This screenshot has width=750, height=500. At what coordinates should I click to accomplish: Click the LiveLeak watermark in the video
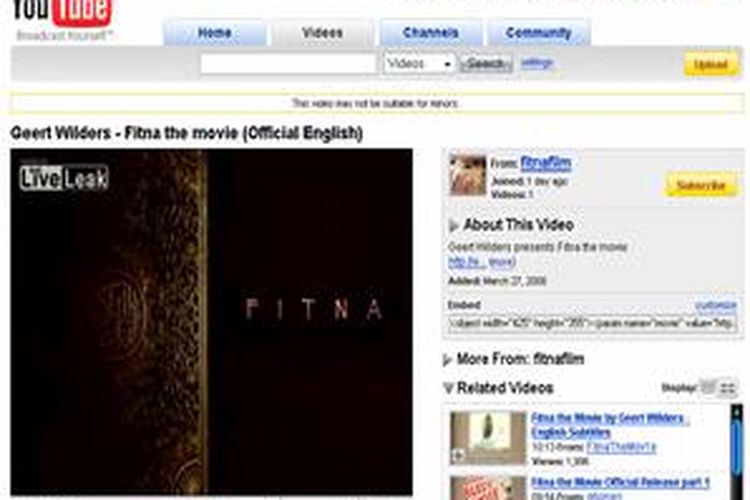pyautogui.click(x=64, y=178)
